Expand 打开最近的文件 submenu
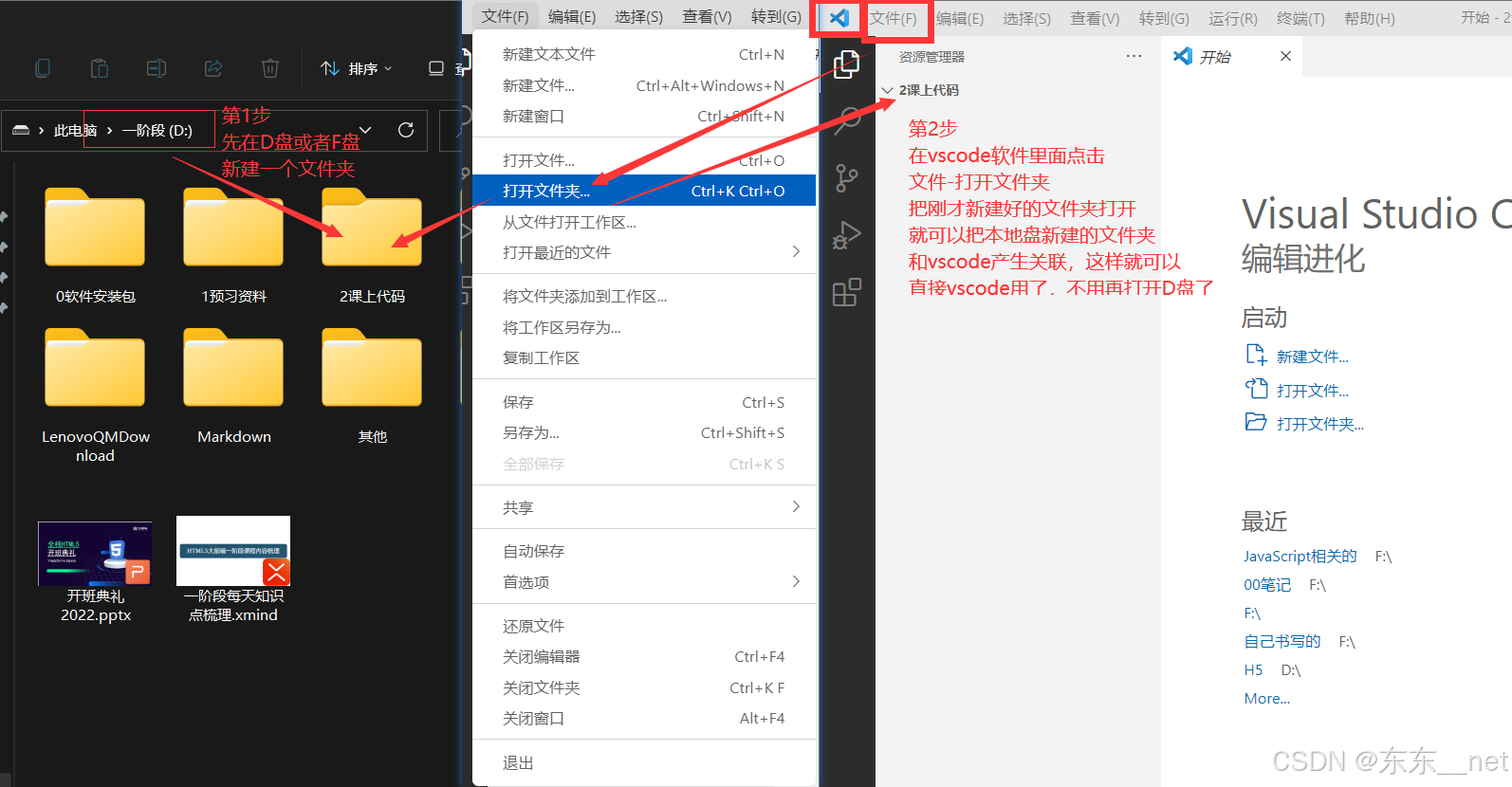This screenshot has height=787, width=1512. coord(796,251)
